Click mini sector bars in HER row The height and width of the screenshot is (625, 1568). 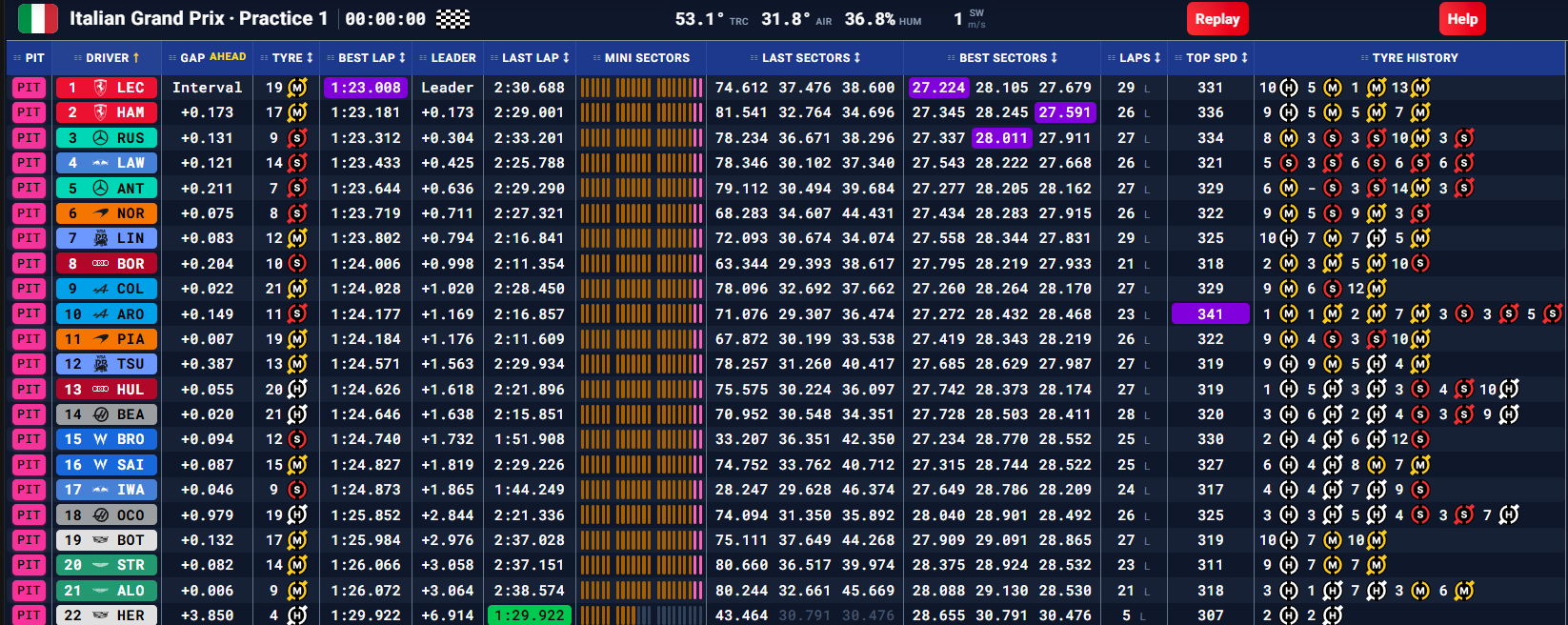pyautogui.click(x=641, y=615)
